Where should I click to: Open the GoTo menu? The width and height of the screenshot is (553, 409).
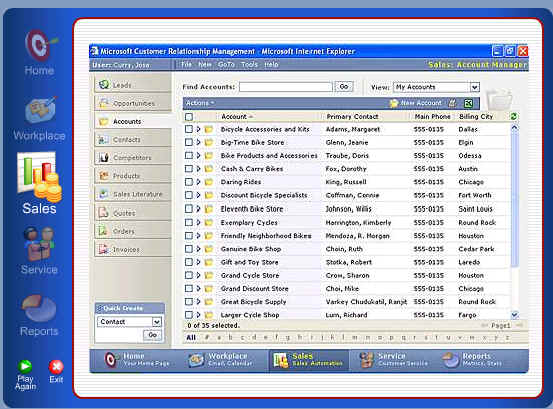(x=226, y=65)
